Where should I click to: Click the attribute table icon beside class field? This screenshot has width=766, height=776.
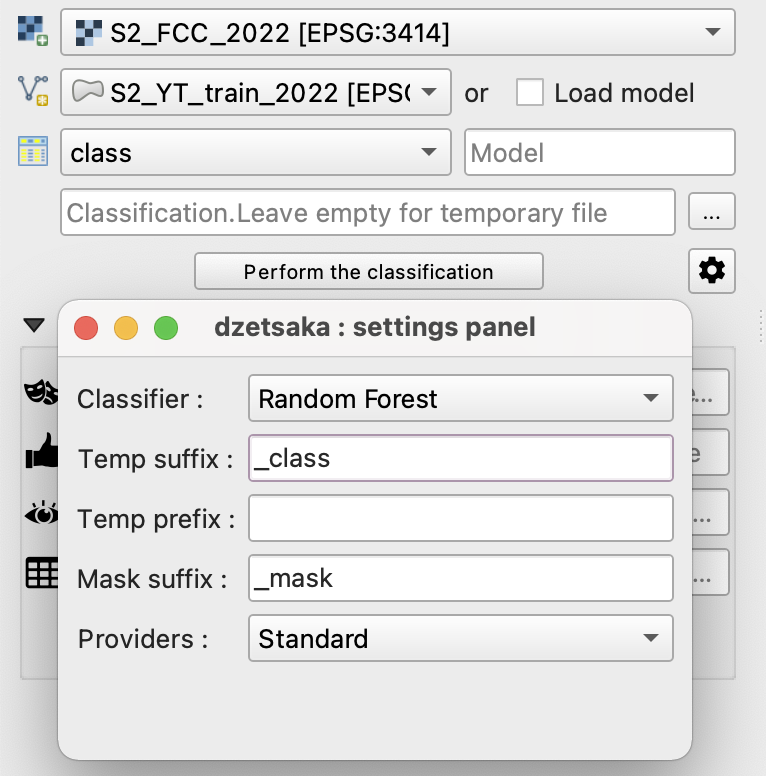tap(32, 152)
